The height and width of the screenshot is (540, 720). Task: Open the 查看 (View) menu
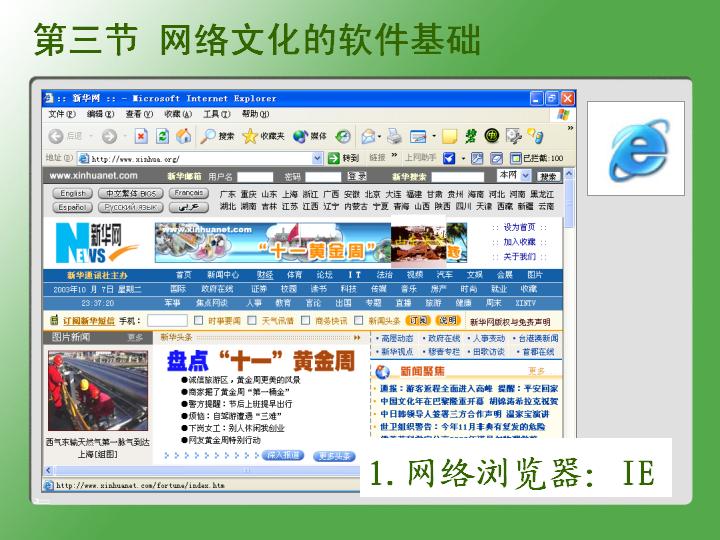point(139,114)
